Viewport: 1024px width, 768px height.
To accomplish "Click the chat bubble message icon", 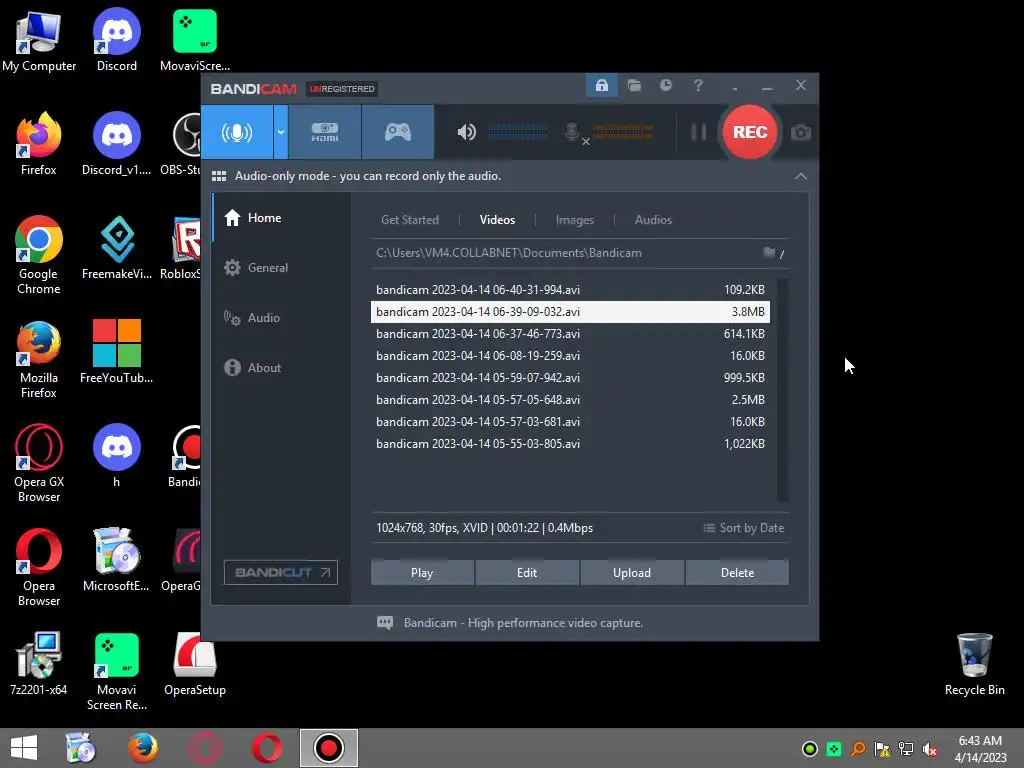I will coord(385,623).
